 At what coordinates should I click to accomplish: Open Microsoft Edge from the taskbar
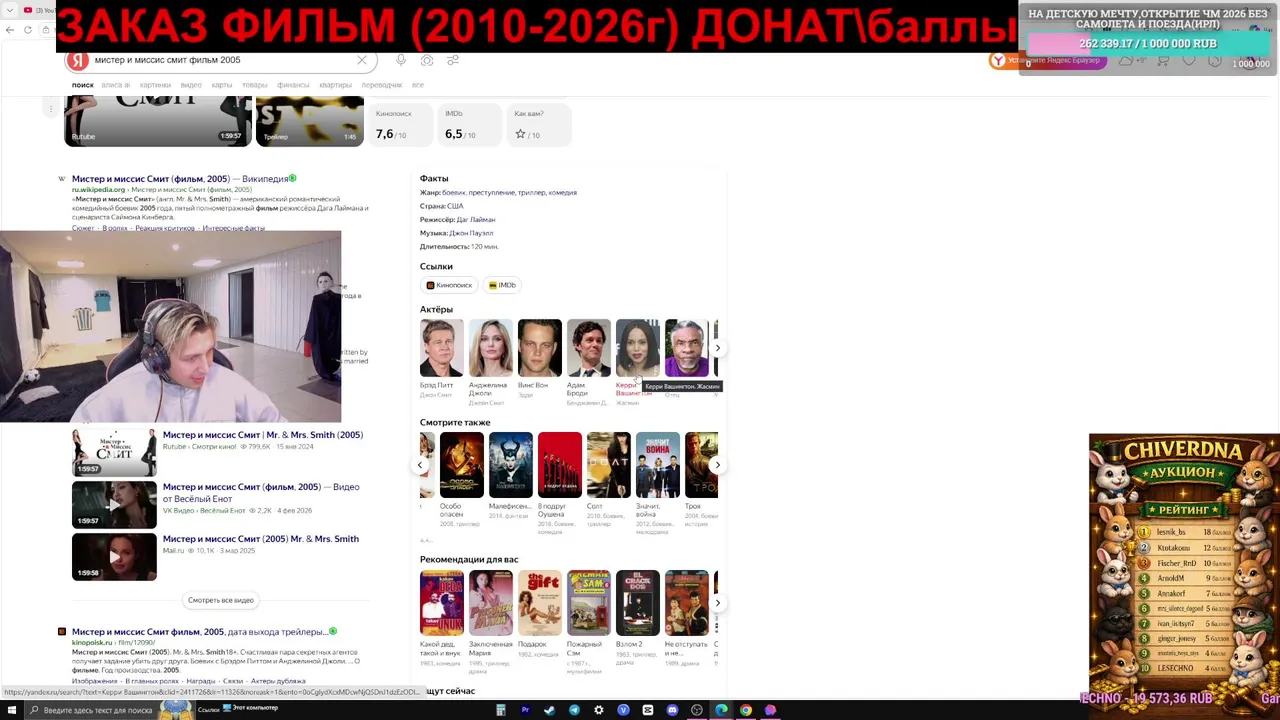[721, 710]
